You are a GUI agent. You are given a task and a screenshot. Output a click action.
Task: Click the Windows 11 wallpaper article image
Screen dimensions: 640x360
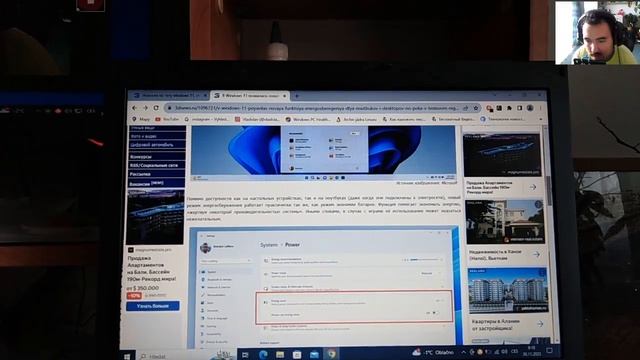click(x=323, y=153)
